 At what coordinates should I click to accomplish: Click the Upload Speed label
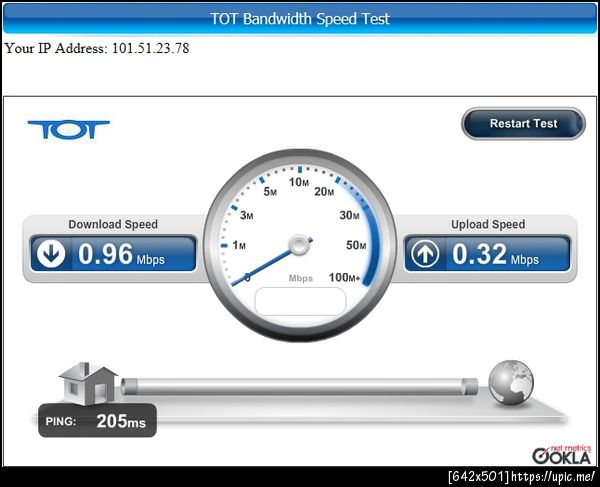click(x=488, y=224)
